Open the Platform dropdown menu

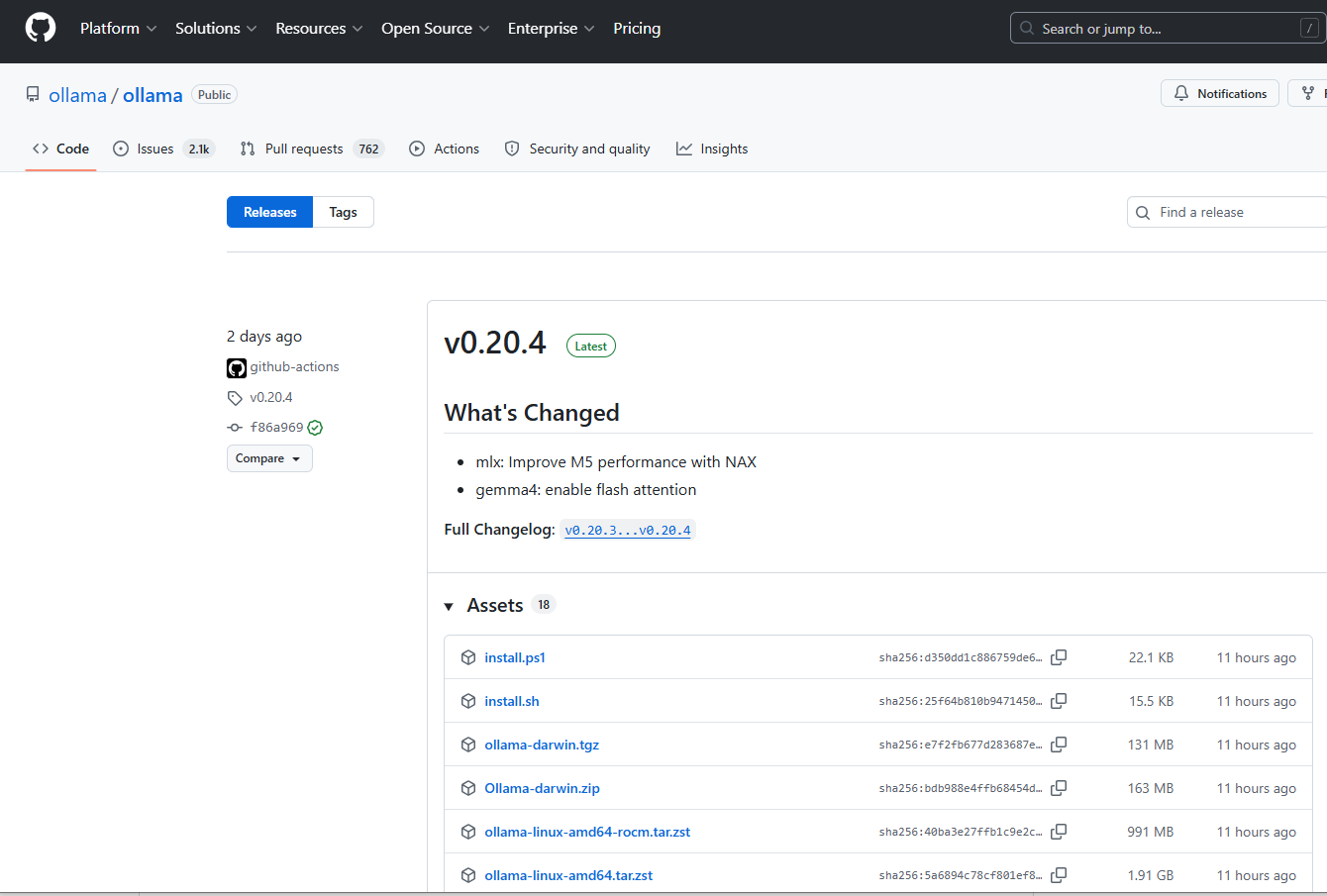[x=118, y=29]
